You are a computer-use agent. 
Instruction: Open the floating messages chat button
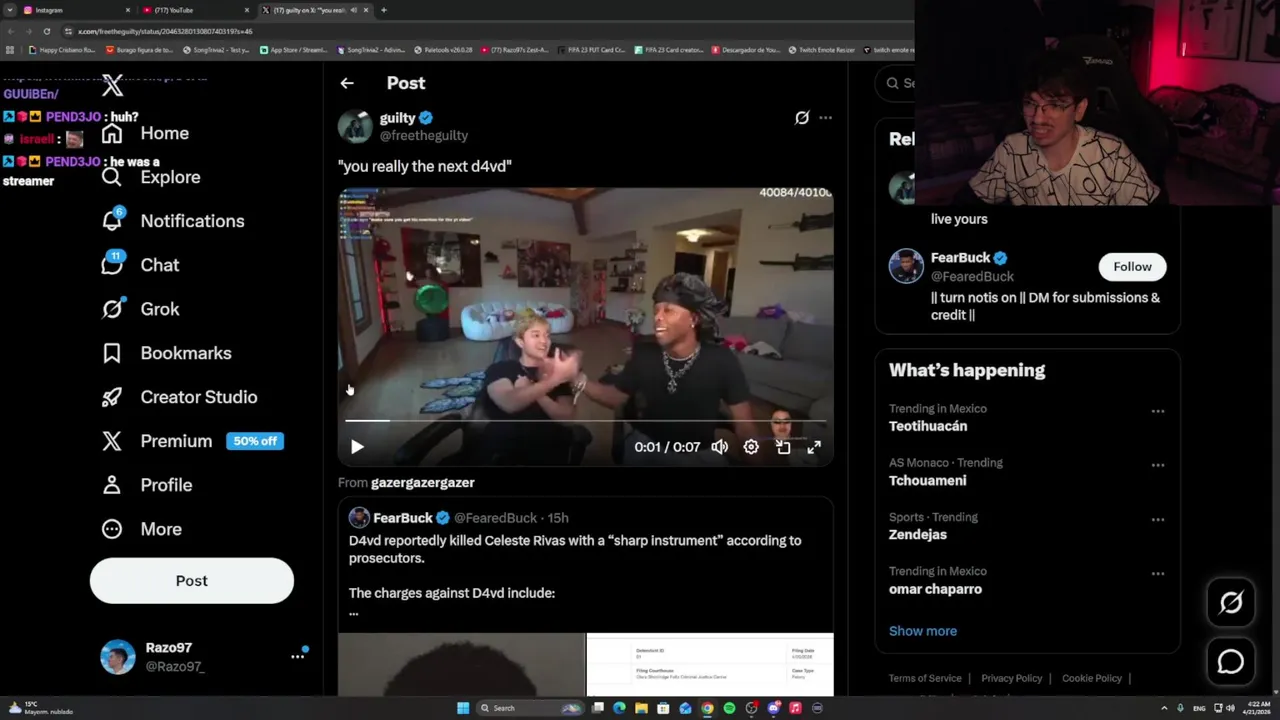[x=1231, y=662]
